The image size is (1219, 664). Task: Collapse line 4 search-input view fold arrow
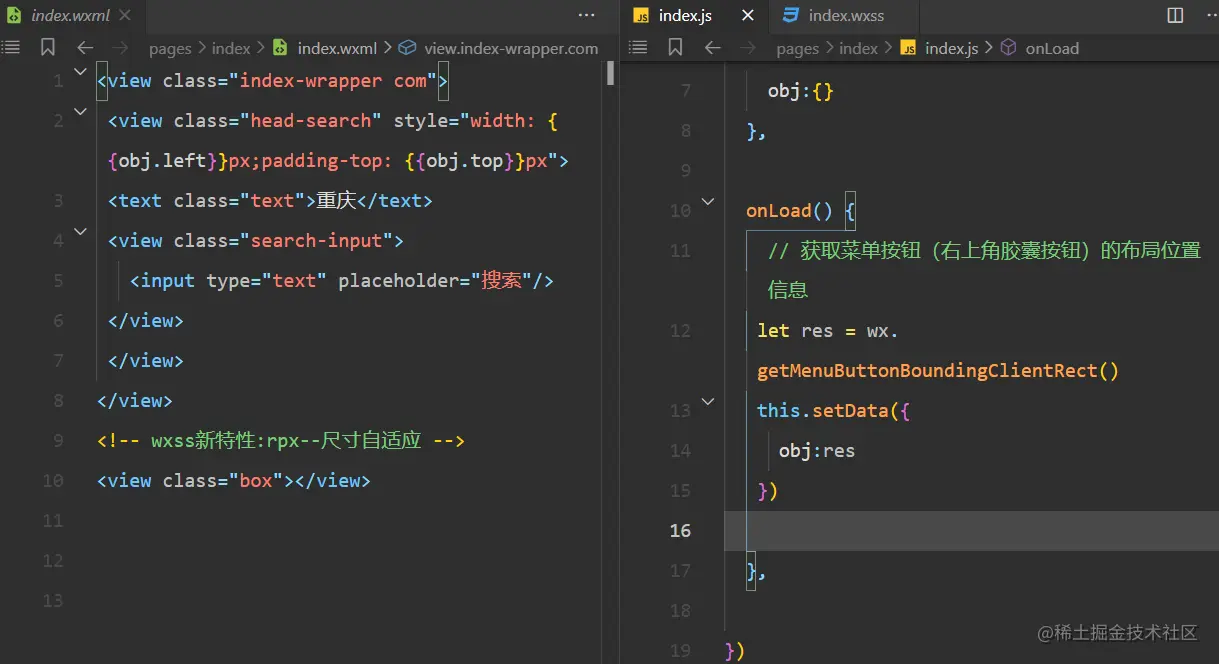[x=80, y=232]
